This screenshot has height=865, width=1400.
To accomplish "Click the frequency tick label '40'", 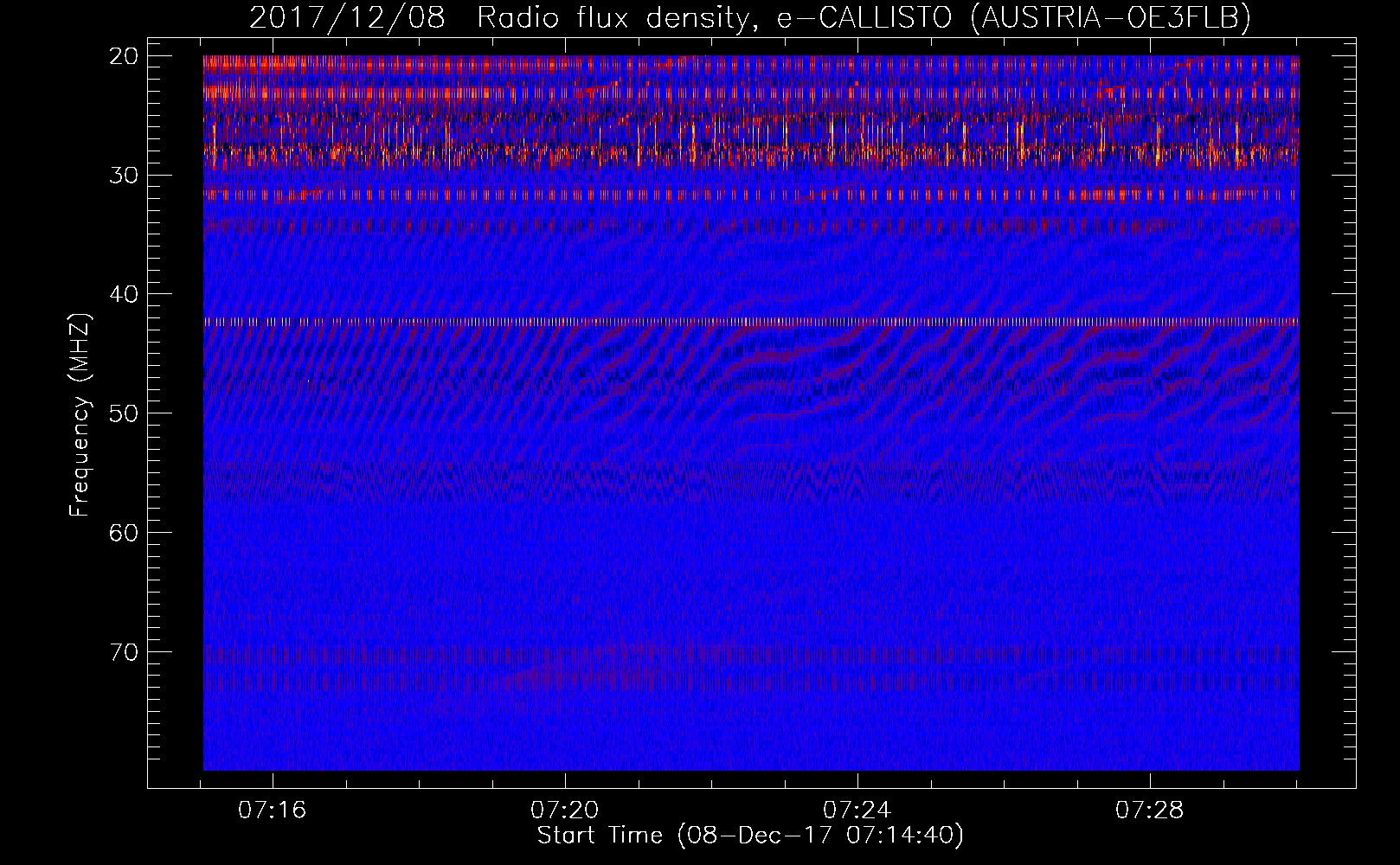I will (x=125, y=294).
